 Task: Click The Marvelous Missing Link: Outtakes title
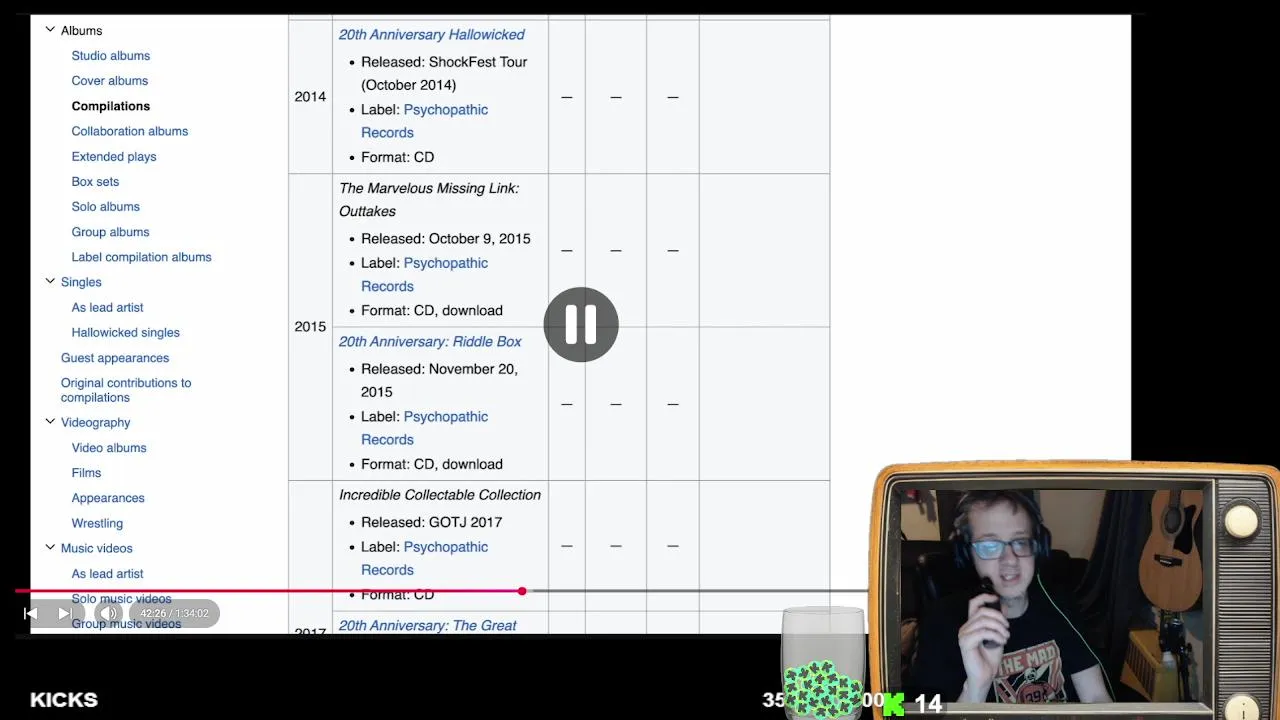coord(429,200)
